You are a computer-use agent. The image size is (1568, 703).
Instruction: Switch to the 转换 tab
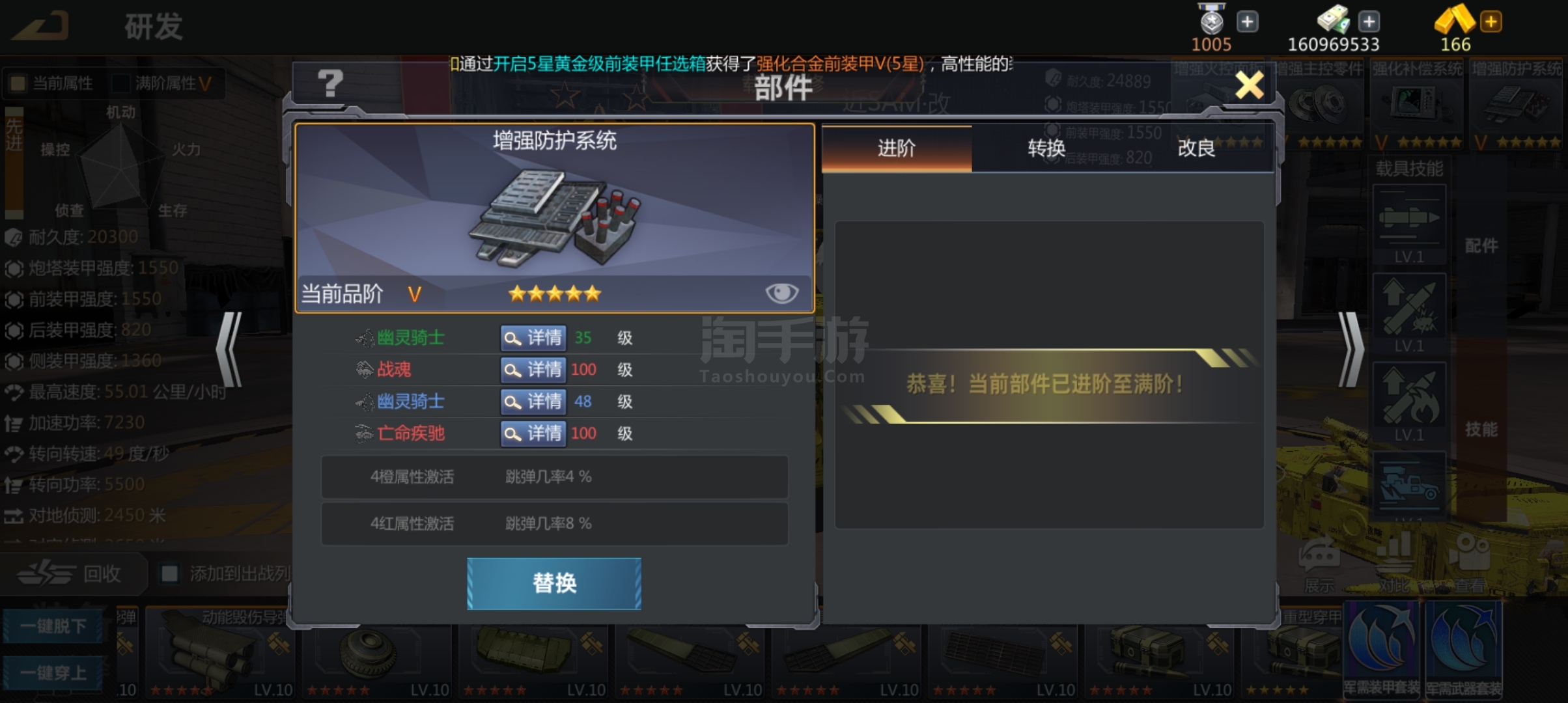pos(1046,148)
